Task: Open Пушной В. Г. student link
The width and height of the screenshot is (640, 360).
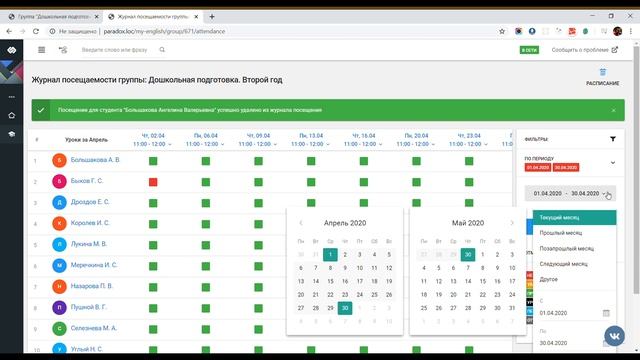Action: [89, 307]
